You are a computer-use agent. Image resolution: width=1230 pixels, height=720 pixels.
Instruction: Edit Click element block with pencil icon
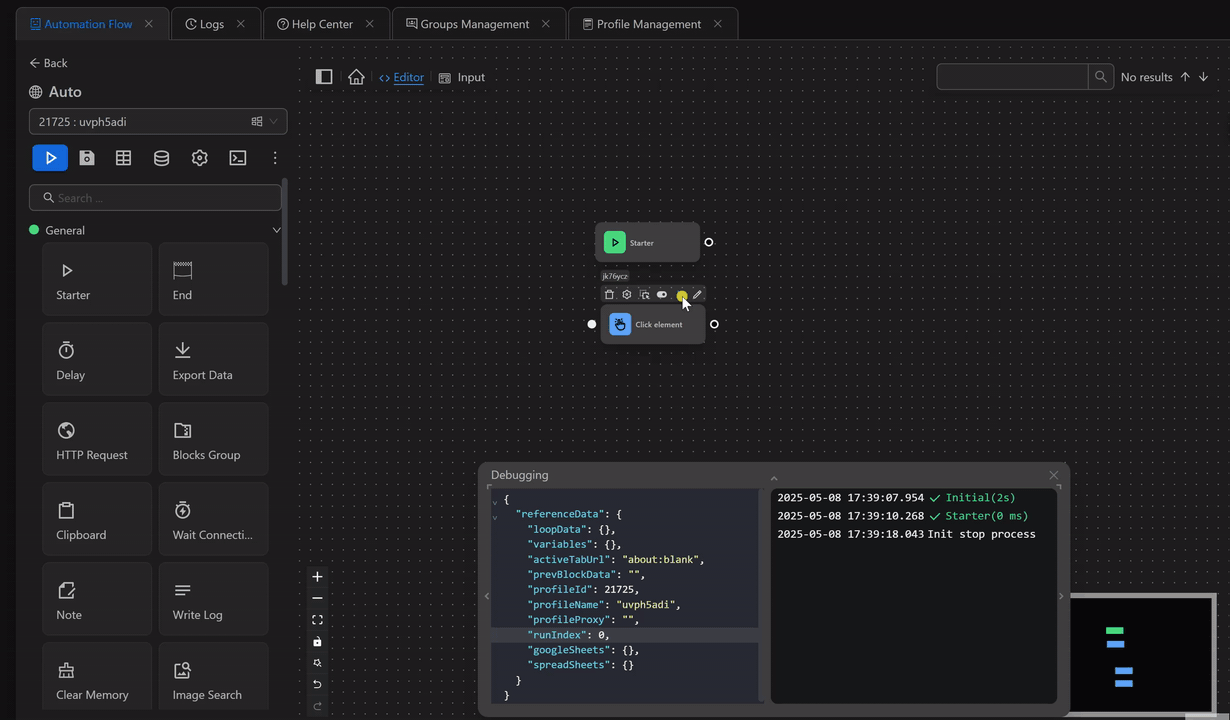tap(697, 295)
